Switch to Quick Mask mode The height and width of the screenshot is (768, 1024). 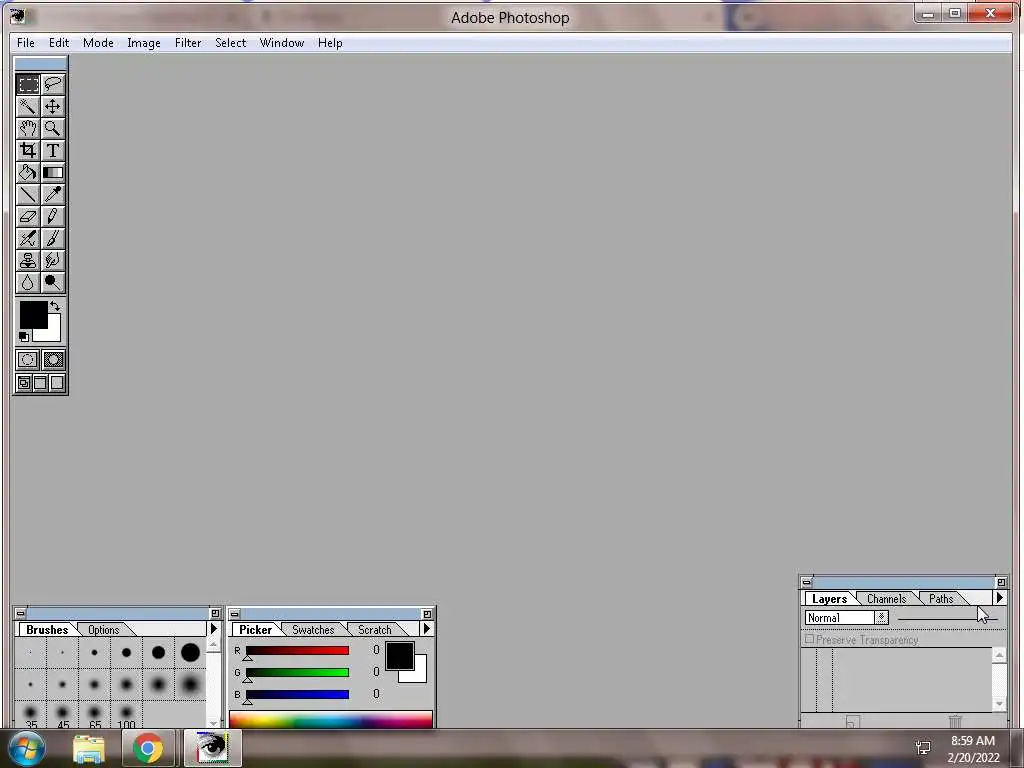click(53, 360)
